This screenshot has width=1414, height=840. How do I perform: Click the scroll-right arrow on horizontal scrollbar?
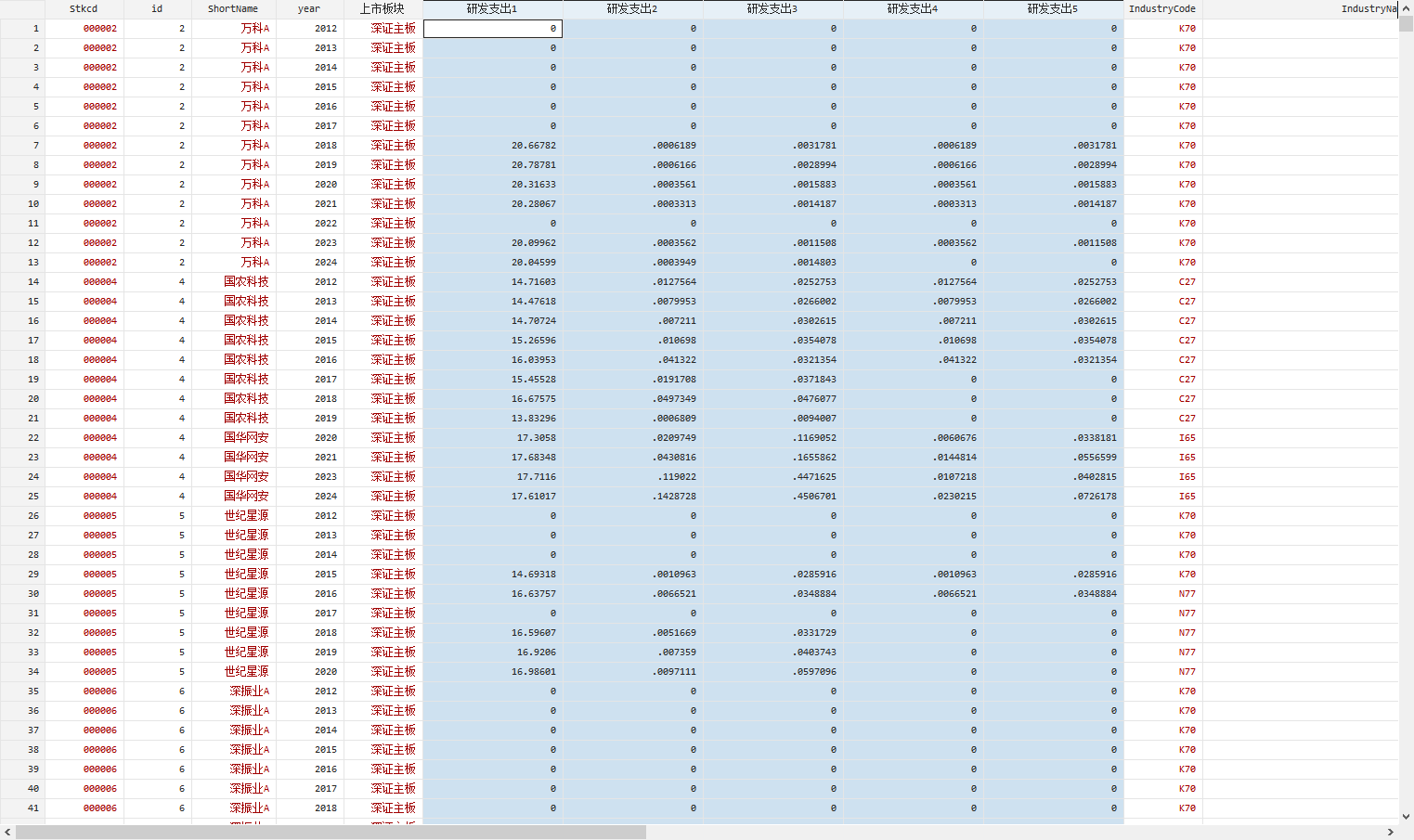[1391, 833]
